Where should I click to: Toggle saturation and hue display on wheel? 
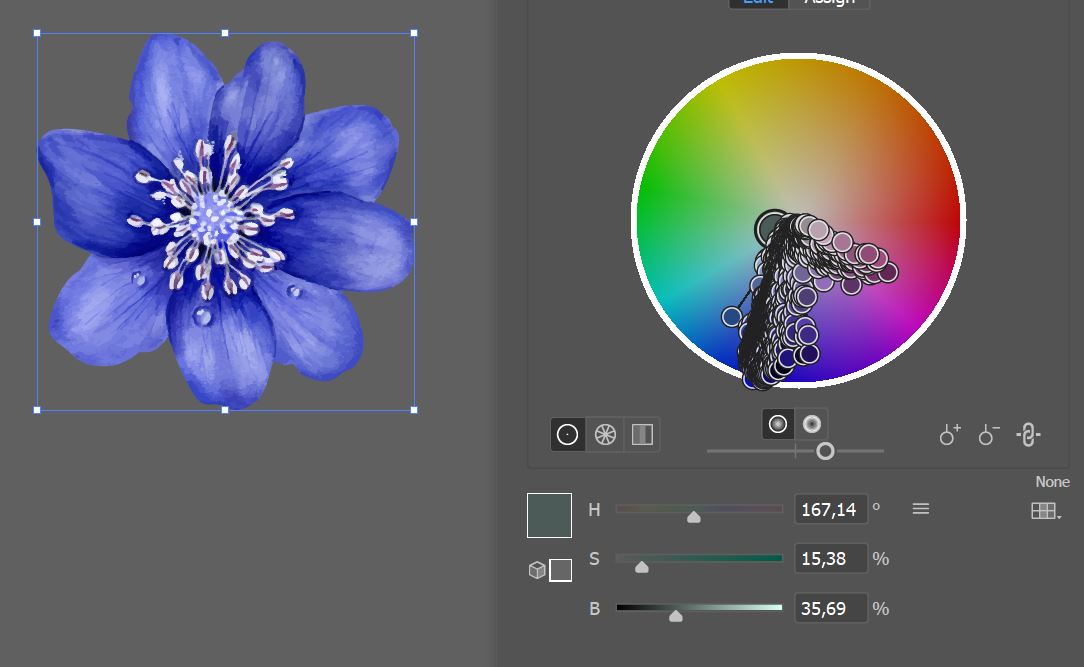(778, 424)
